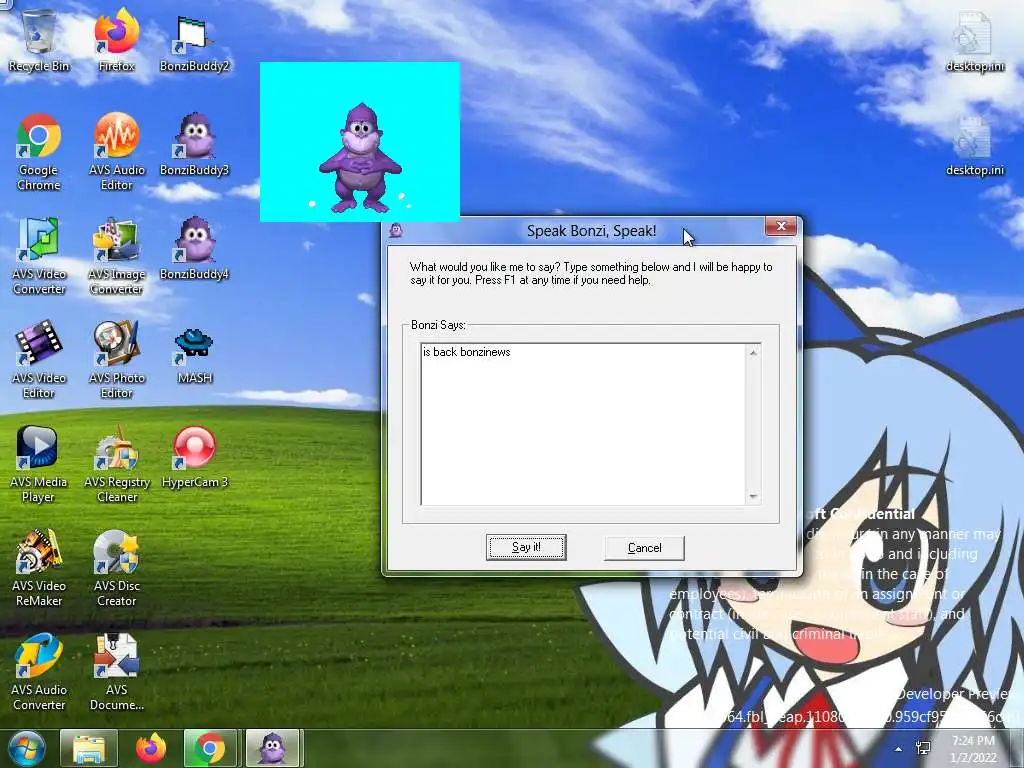Open Windows Explorer from the taskbar
Viewport: 1024px width, 768px height.
point(89,748)
